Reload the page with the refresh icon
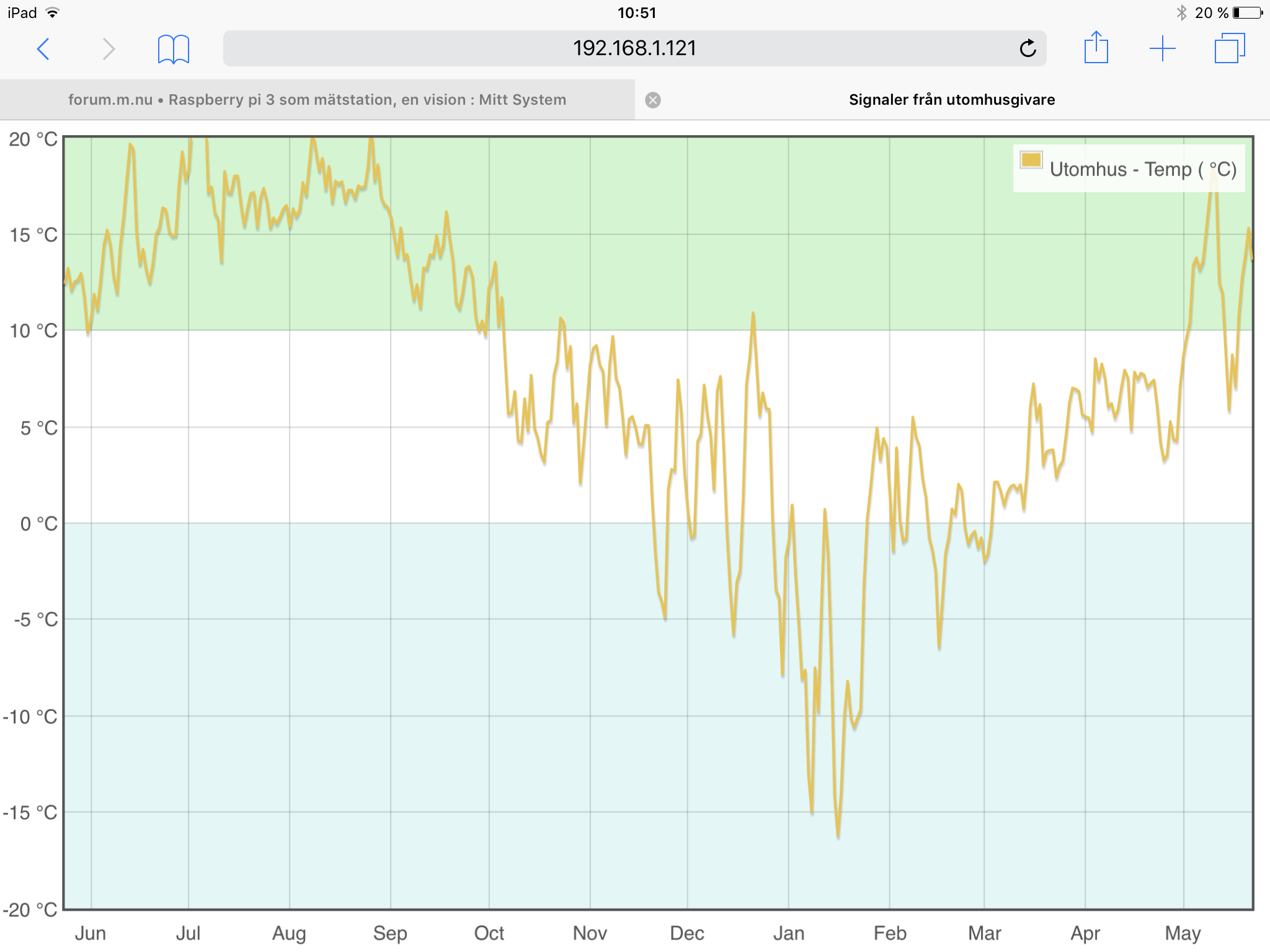The height and width of the screenshot is (952, 1270). [1028, 48]
